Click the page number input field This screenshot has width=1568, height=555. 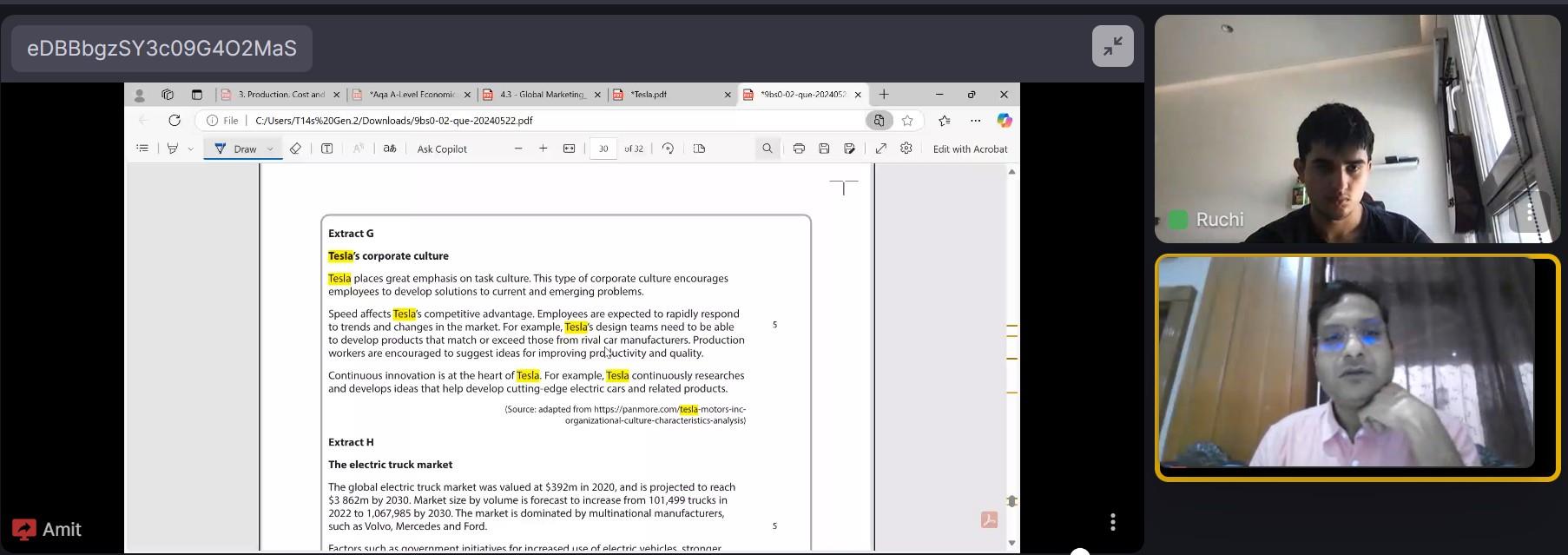603,149
